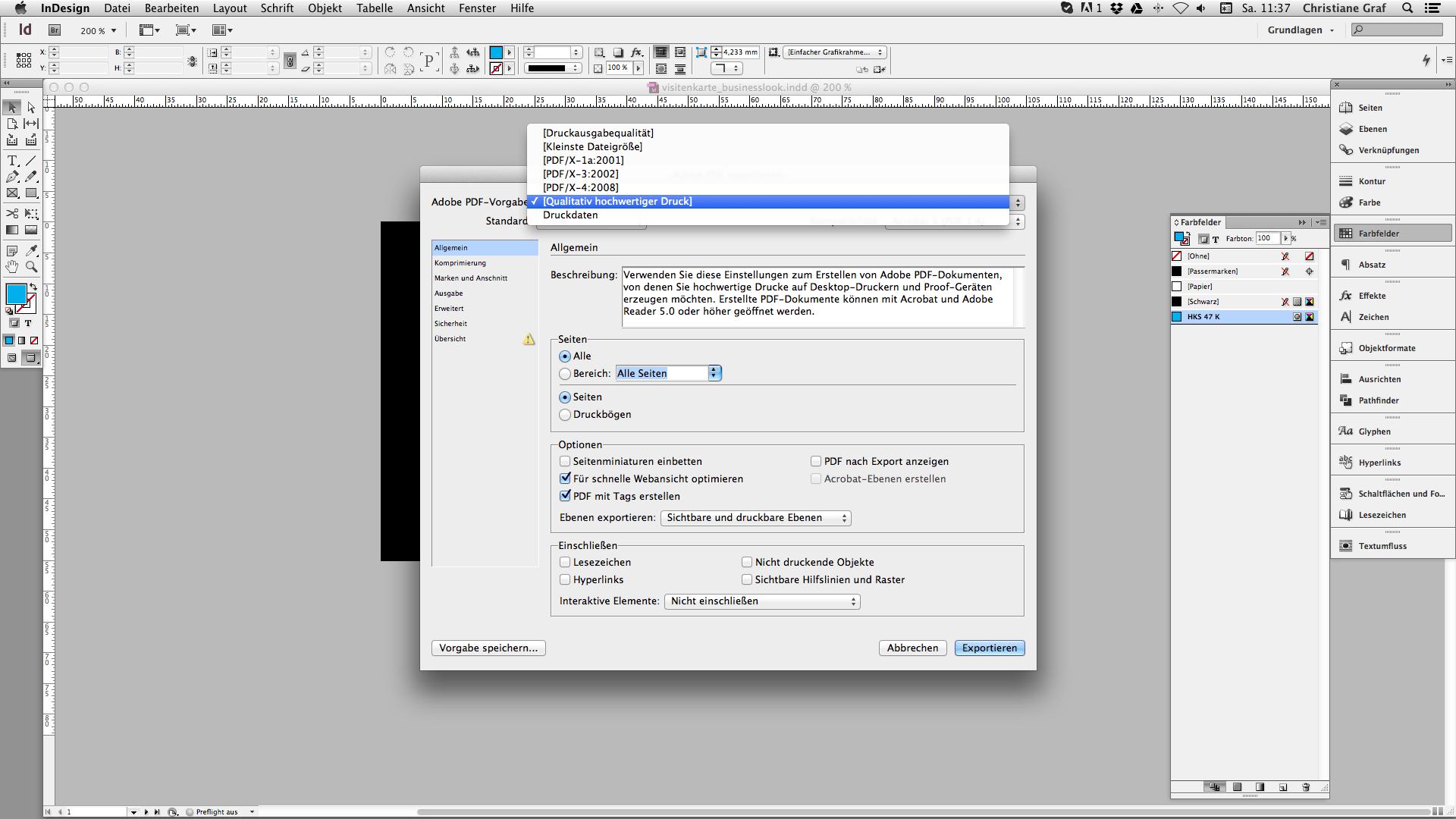Select the Druckbögen radio button

pyautogui.click(x=565, y=415)
